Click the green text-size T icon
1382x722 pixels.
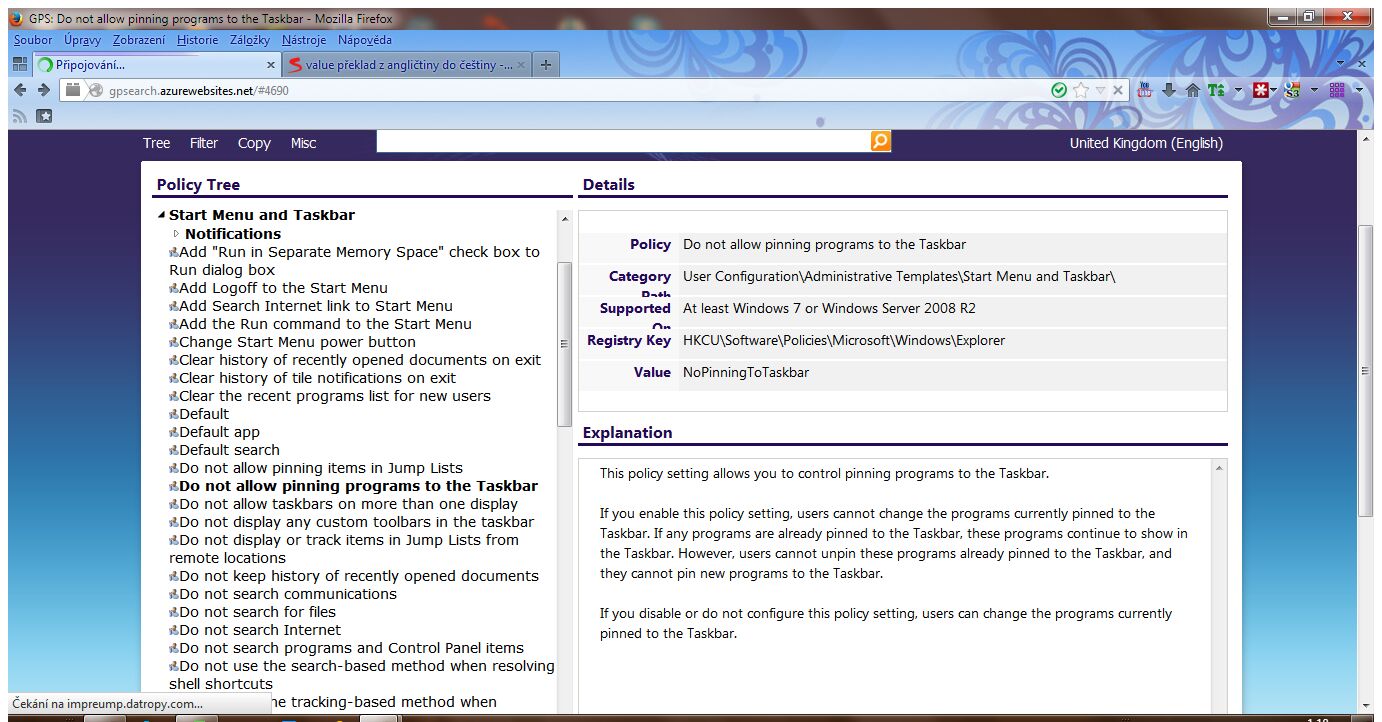(1216, 90)
